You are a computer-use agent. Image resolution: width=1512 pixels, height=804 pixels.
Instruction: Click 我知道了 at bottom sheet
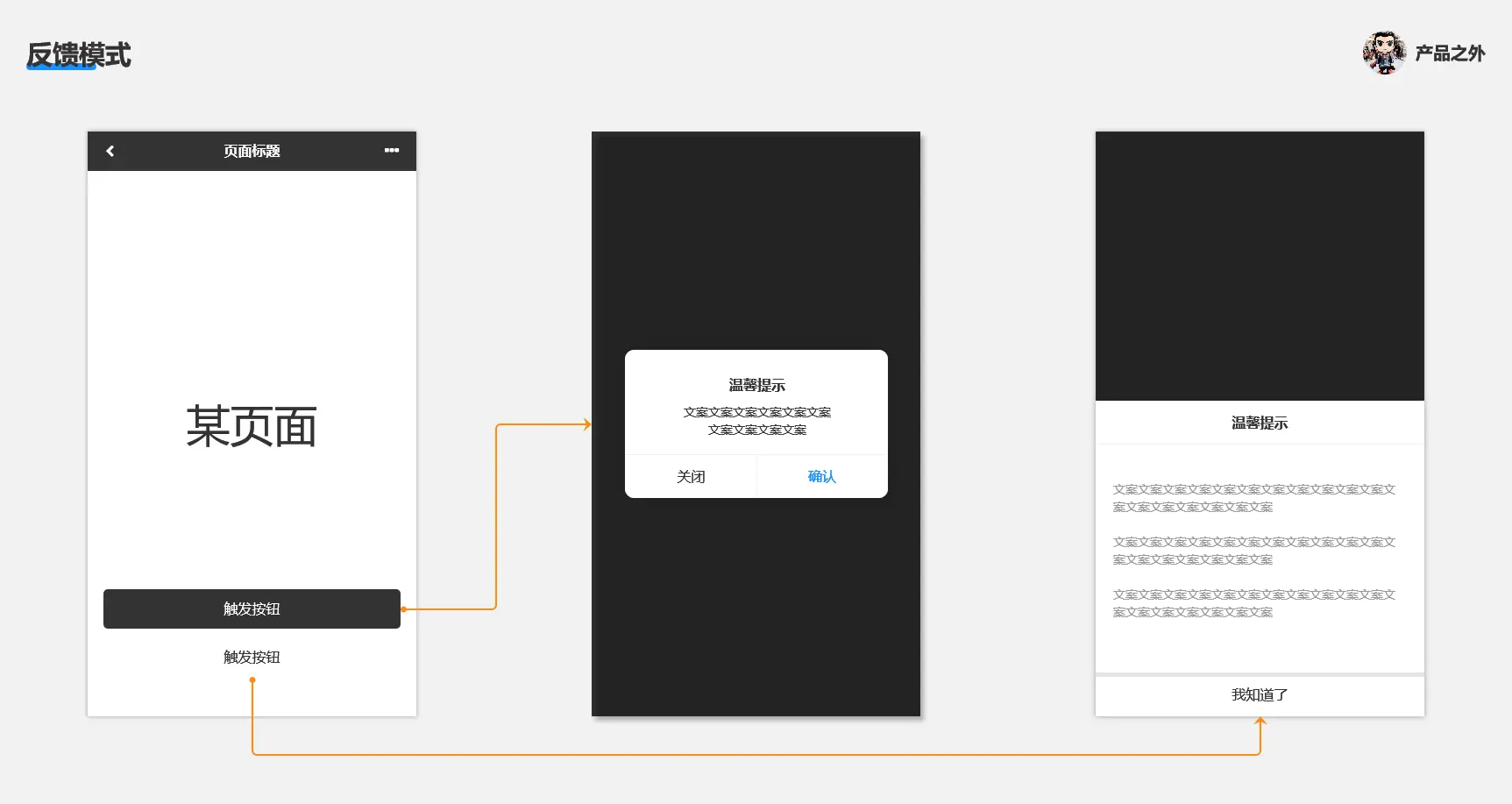(x=1260, y=694)
